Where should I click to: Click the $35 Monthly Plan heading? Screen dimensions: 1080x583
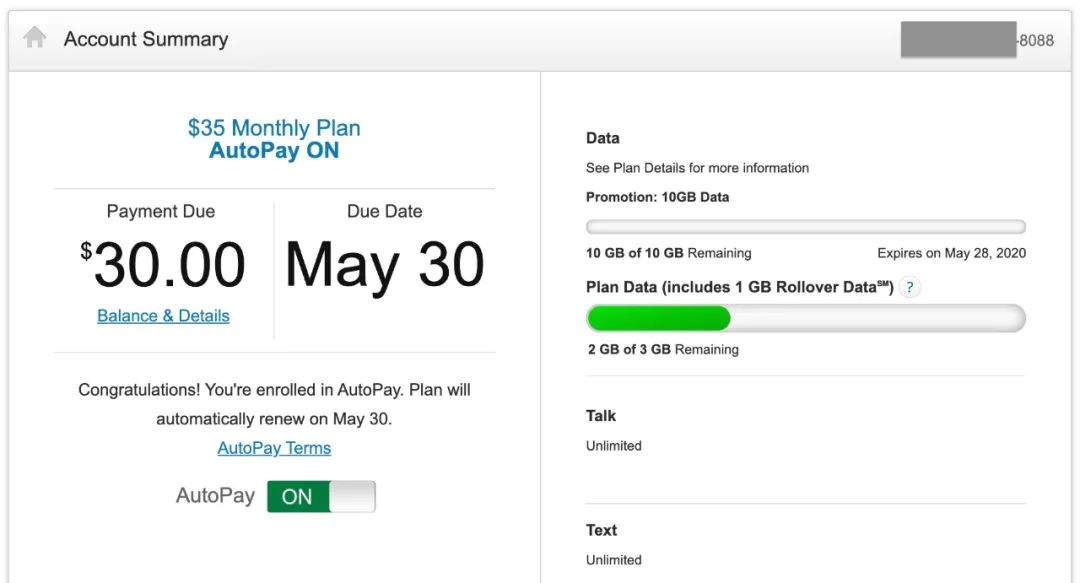pos(274,127)
